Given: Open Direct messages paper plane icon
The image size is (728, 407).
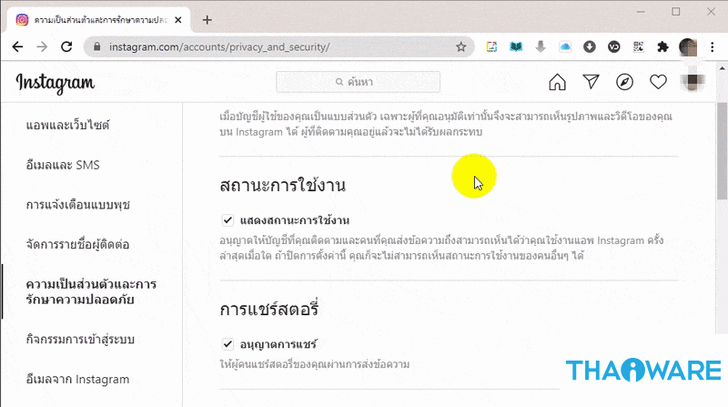Looking at the screenshot, I should pos(591,82).
